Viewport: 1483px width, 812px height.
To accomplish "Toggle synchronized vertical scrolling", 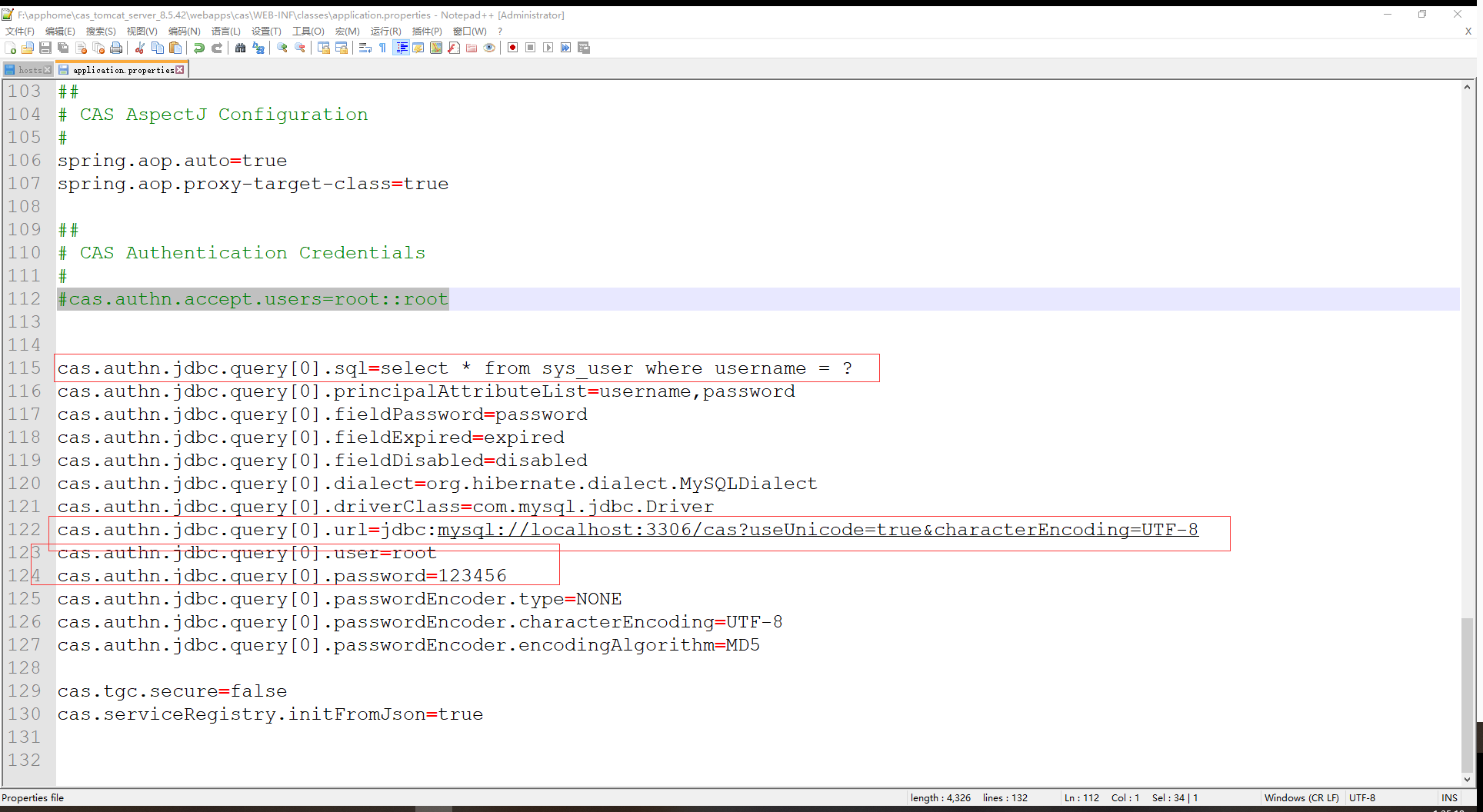I will click(324, 48).
